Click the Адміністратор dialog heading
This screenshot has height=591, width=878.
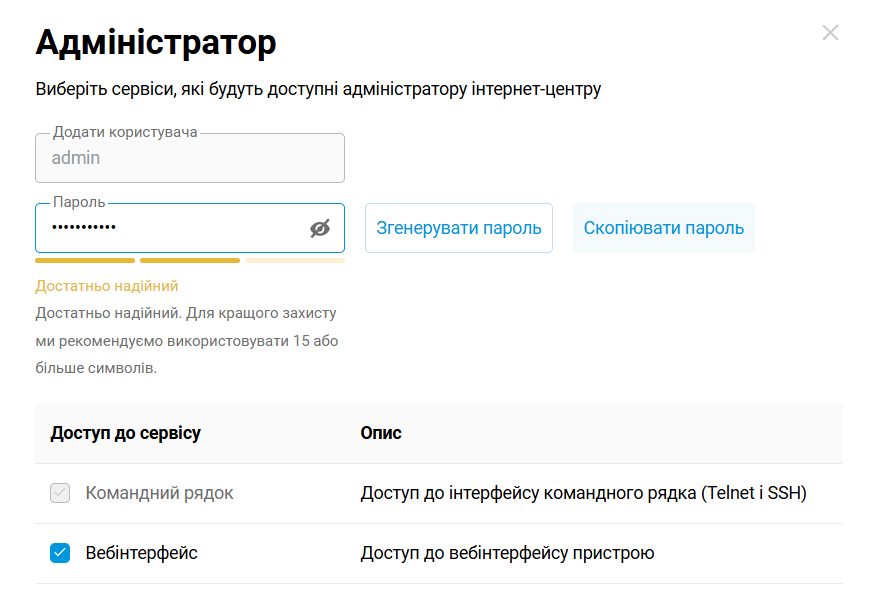point(156,43)
